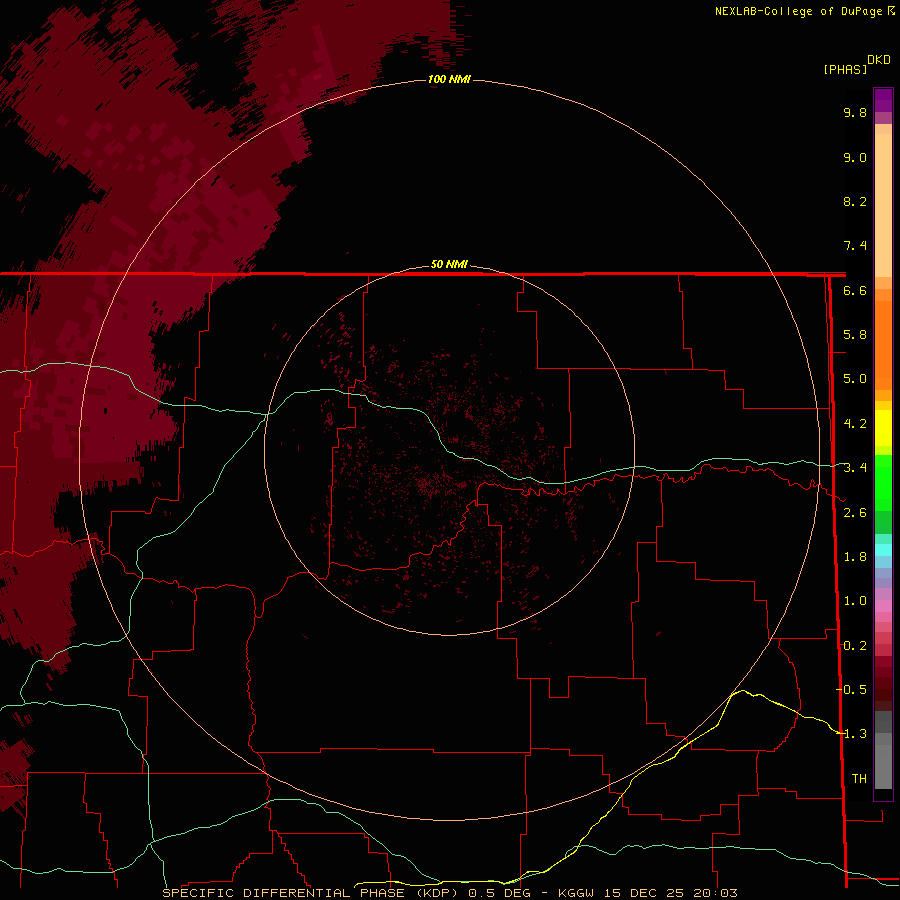Click the 3.4 legend value
Screen dimensions: 900x900
(x=855, y=468)
